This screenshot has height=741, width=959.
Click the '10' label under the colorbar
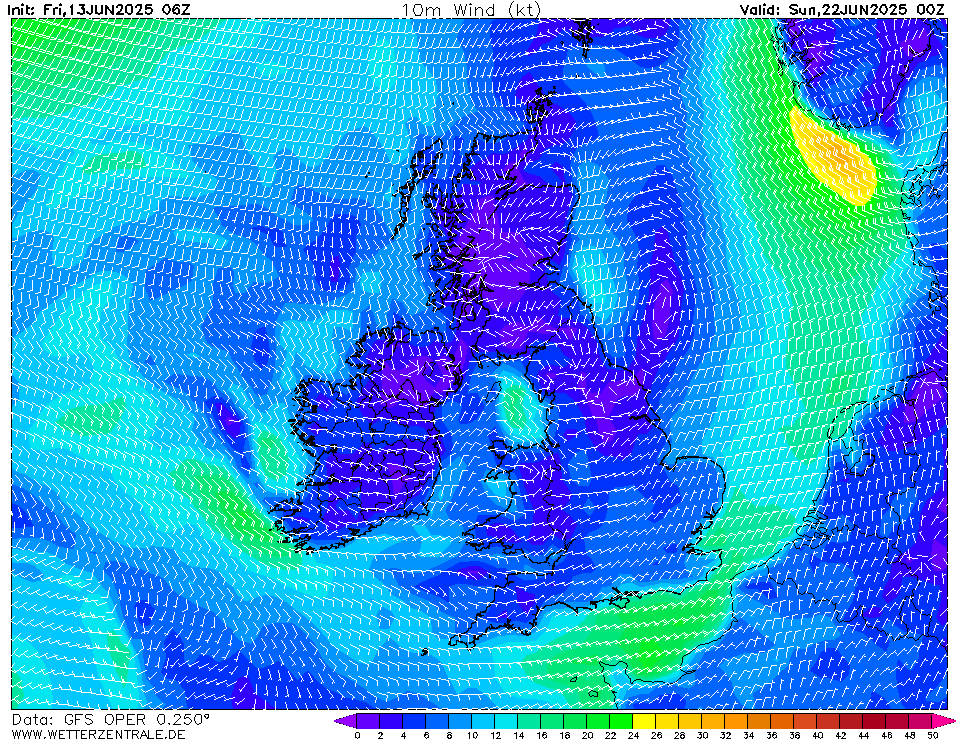point(472,735)
